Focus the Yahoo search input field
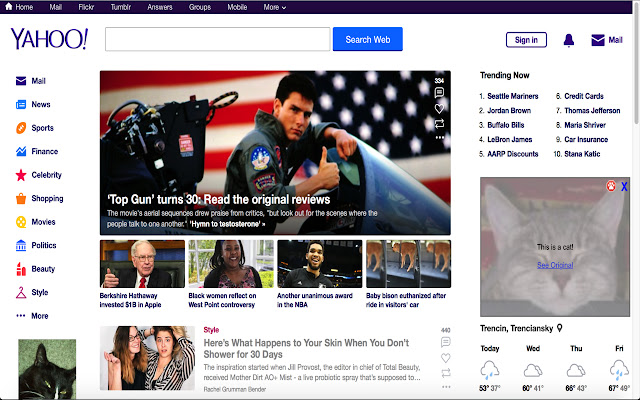640x400 pixels. 217,40
